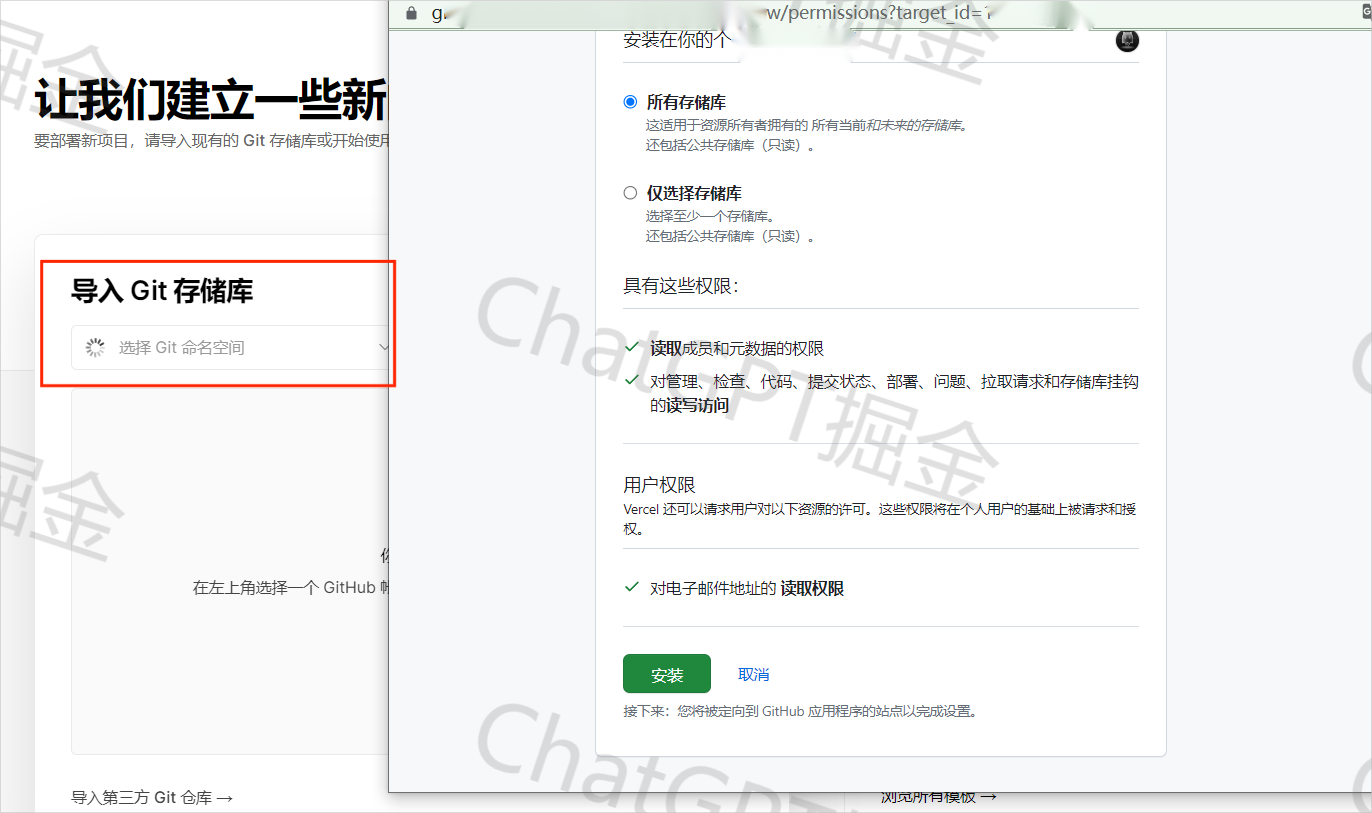Open the 选择 Git 命名空间 dropdown
1372x813 pixels.
[232, 347]
